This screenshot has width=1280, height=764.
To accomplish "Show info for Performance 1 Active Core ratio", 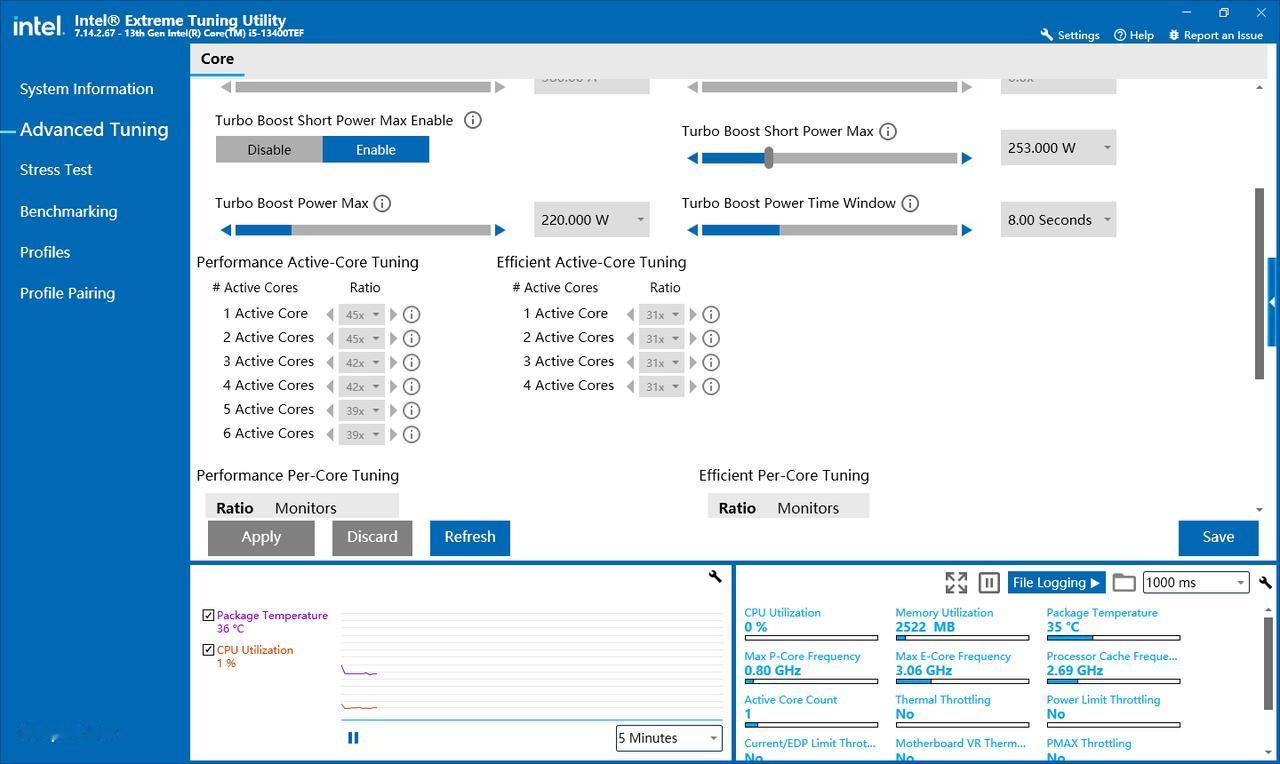I will 411,314.
